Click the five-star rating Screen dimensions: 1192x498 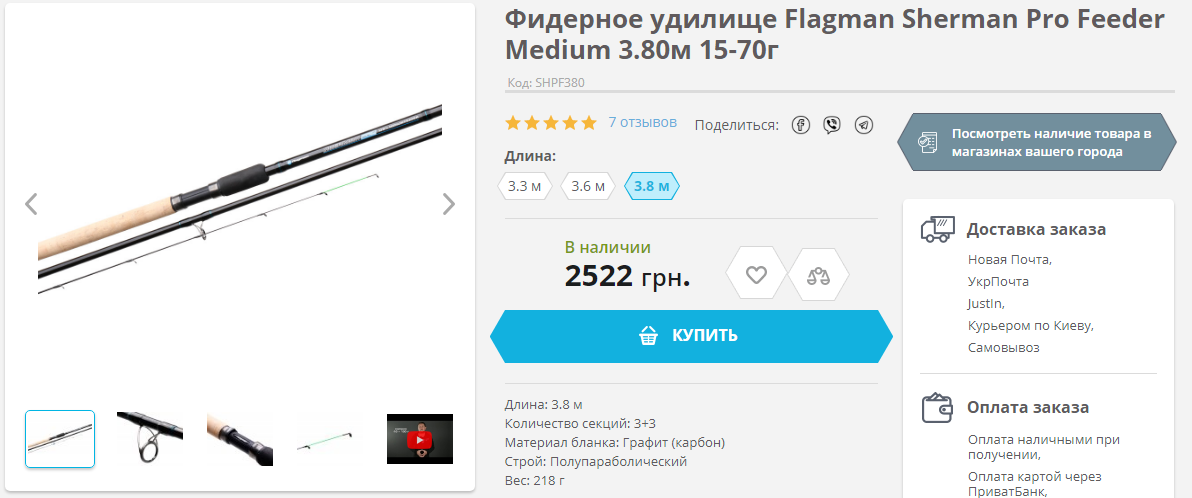(551, 122)
